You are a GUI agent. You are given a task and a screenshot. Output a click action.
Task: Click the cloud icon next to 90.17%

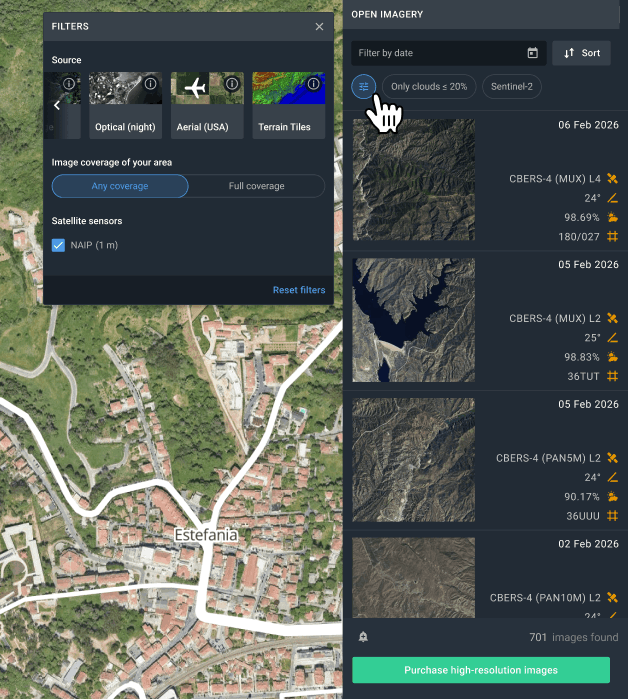[x=612, y=497]
